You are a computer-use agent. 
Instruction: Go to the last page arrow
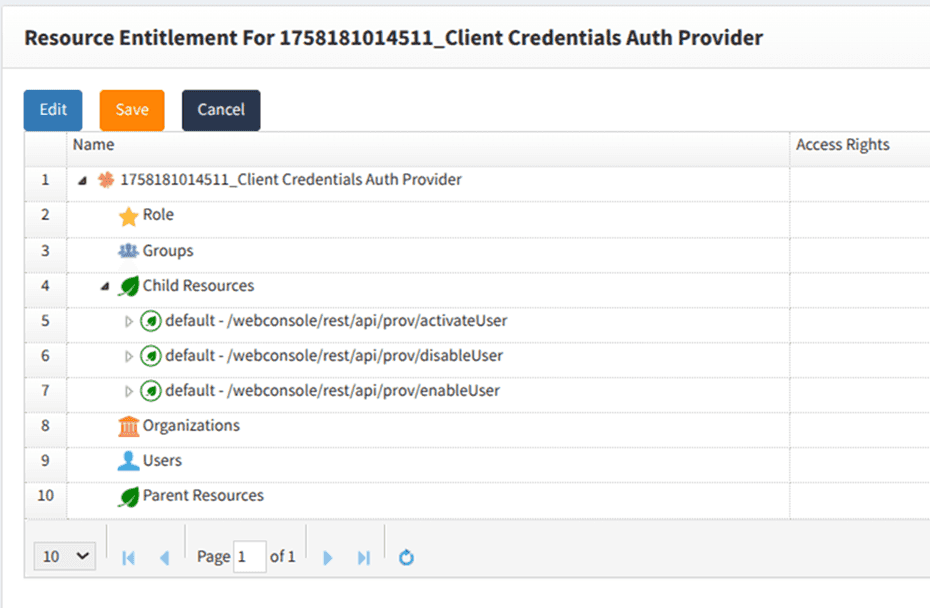pos(364,557)
